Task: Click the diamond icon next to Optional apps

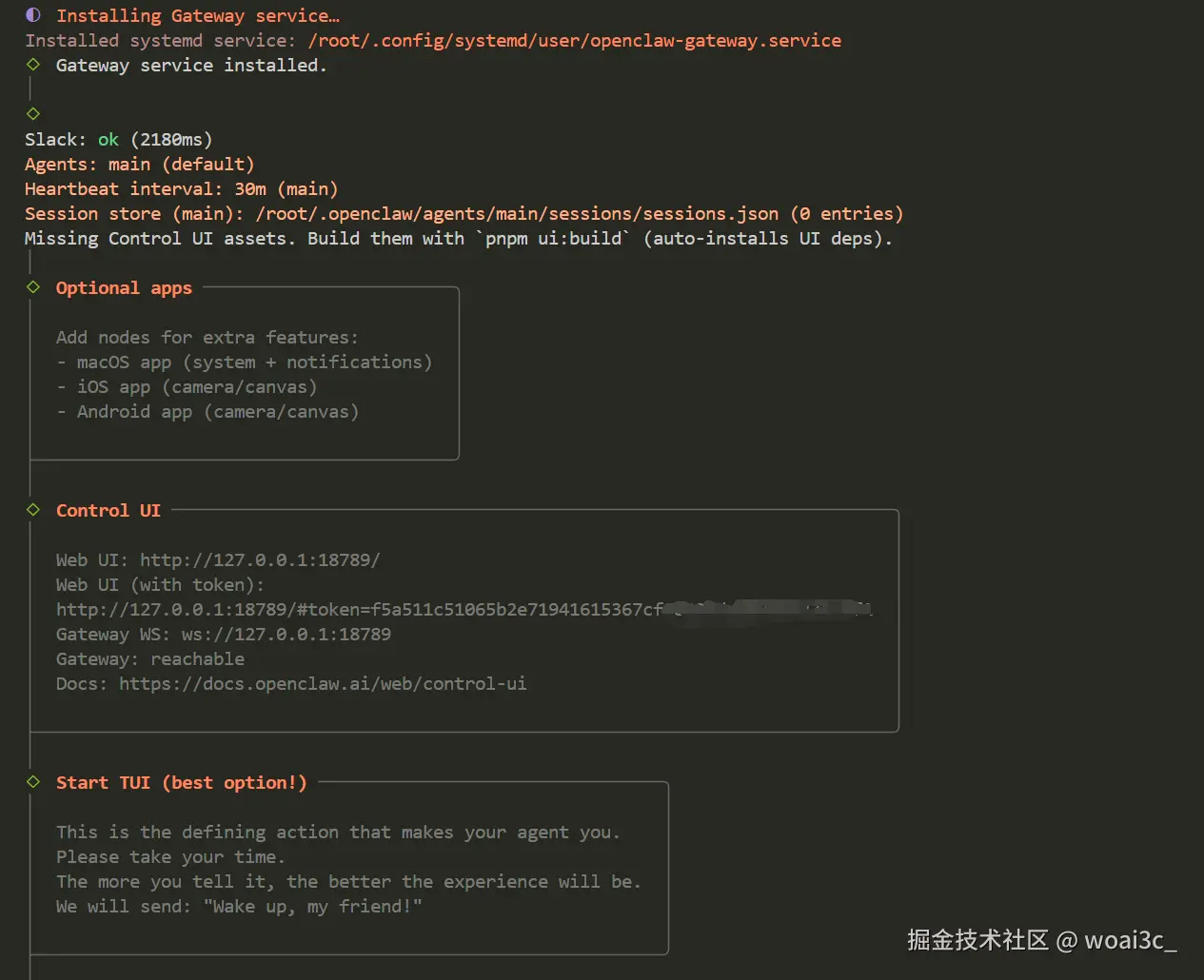Action: pos(33,287)
